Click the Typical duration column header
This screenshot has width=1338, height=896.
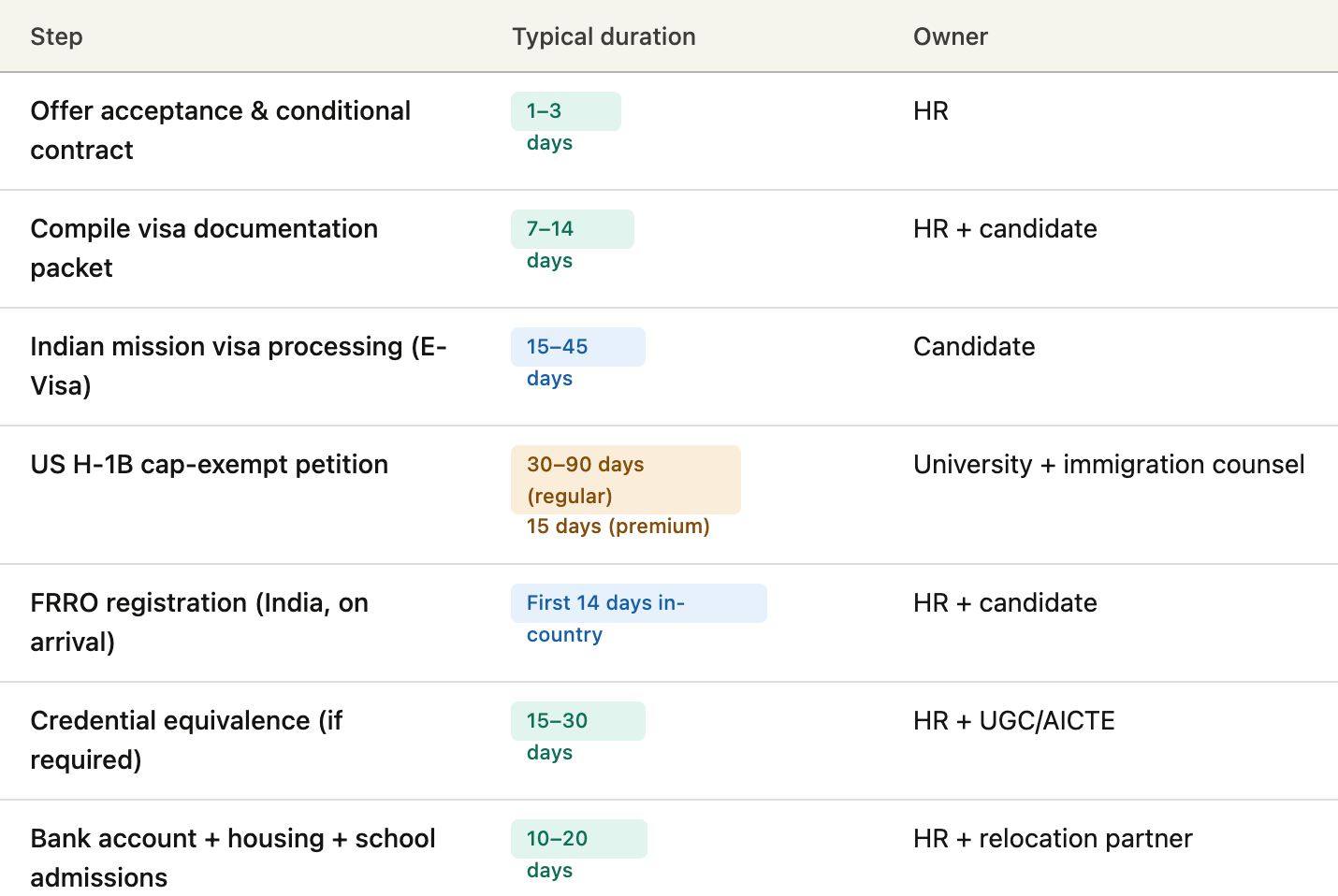tap(604, 36)
